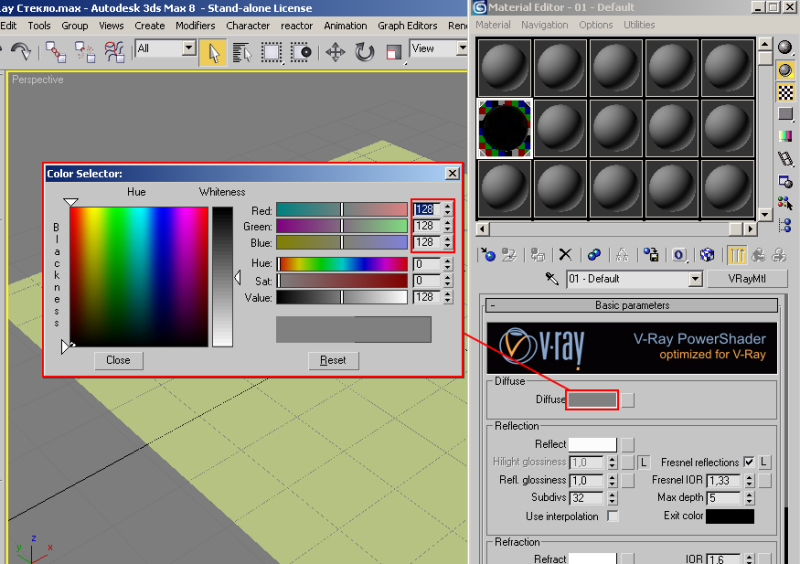Viewport: 800px width, 564px height.
Task: Click the Reset Map/Mtl X icon
Action: pos(565,254)
